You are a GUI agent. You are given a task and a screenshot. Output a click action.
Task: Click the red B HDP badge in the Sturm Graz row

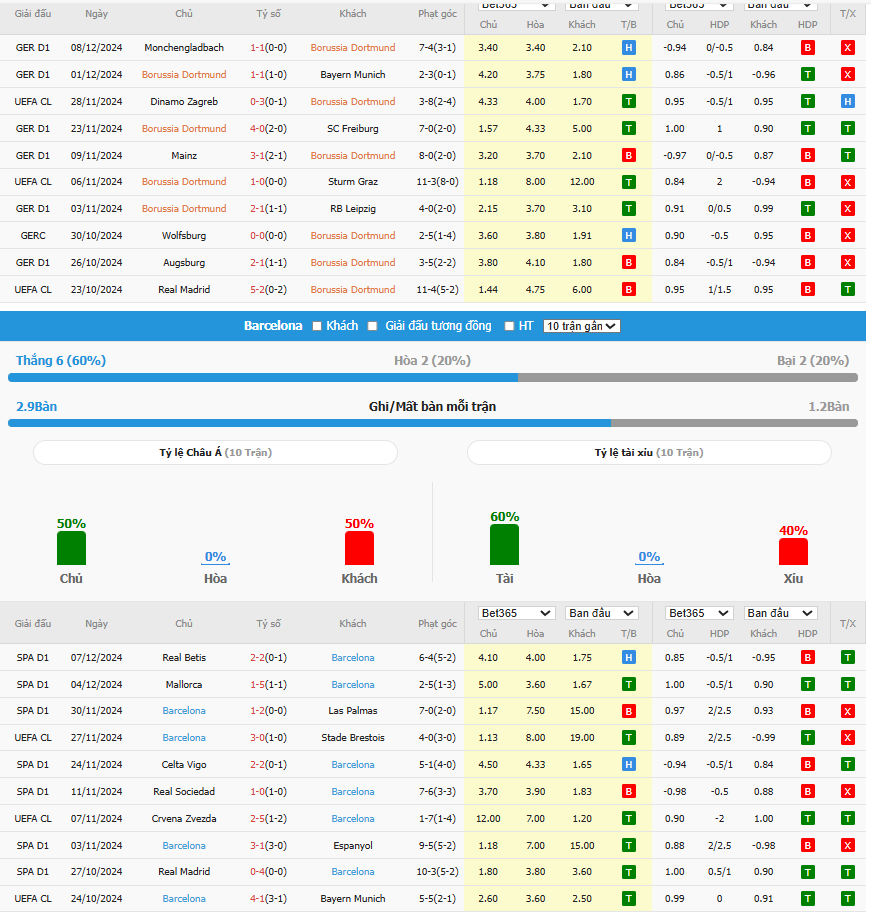(807, 182)
